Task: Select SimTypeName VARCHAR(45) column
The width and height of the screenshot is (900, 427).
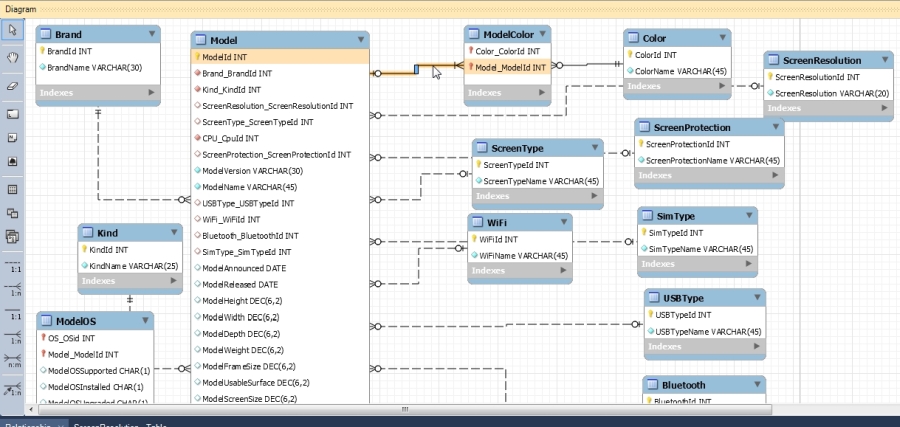Action: [697, 249]
